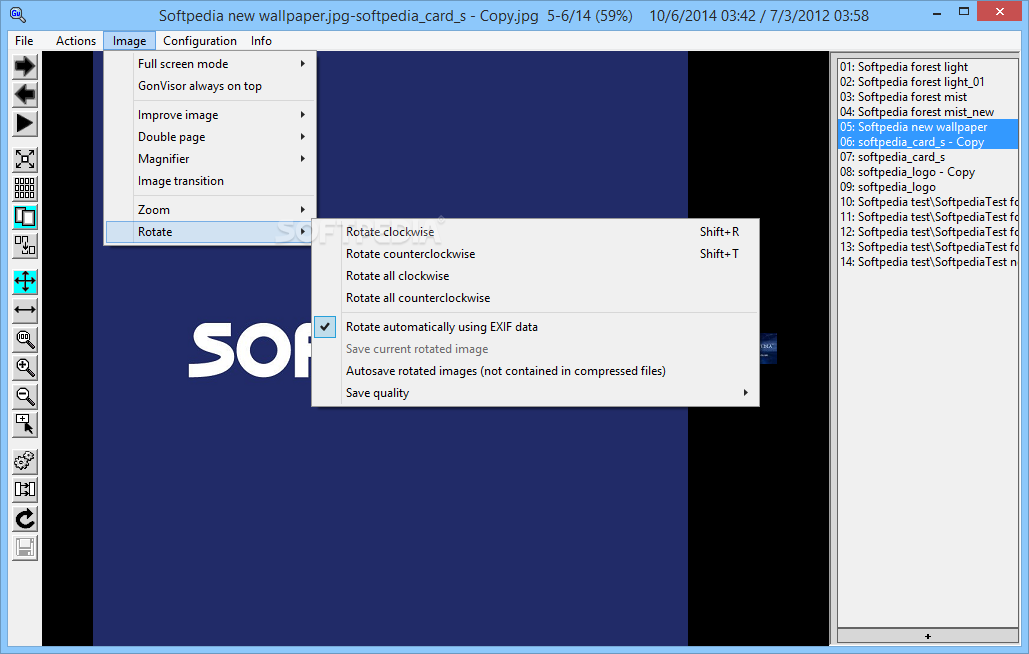1029x654 pixels.
Task: Click the small thumbnail right of the Rotate menu
Action: pyautogui.click(x=768, y=348)
